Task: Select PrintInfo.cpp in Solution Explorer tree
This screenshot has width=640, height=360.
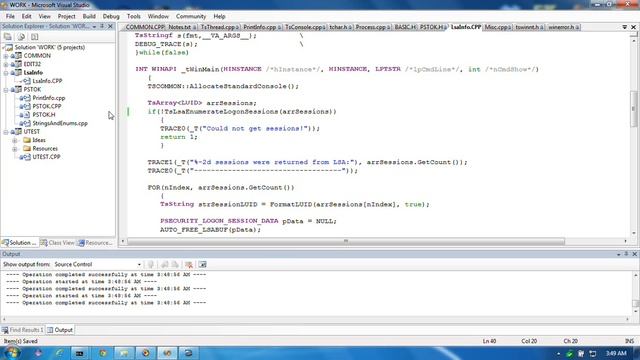Action: click(49, 98)
